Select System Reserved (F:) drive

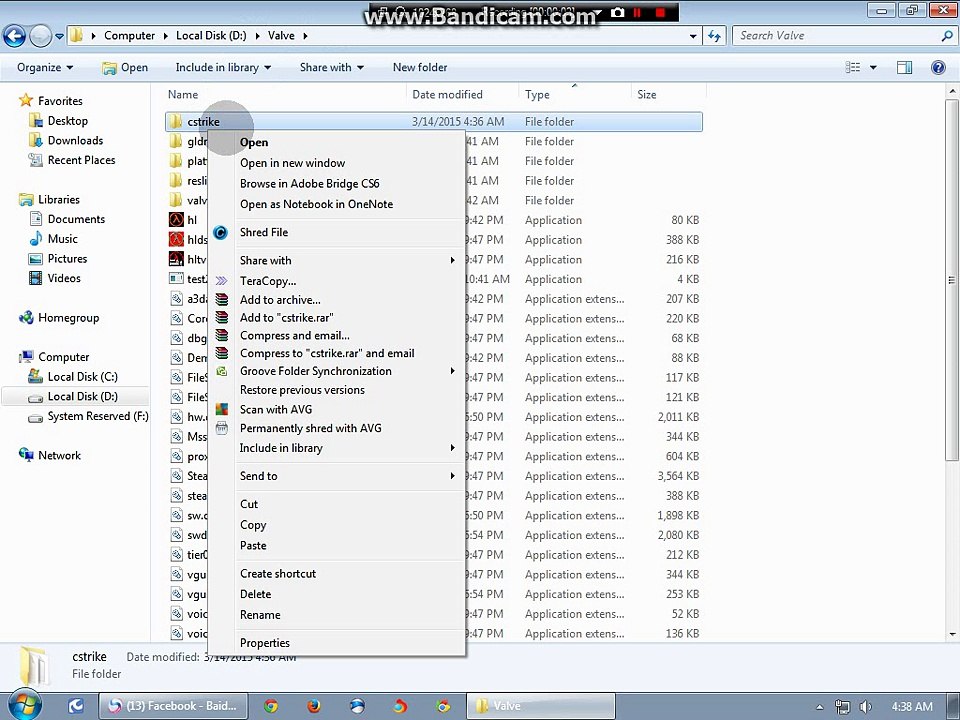(98, 416)
